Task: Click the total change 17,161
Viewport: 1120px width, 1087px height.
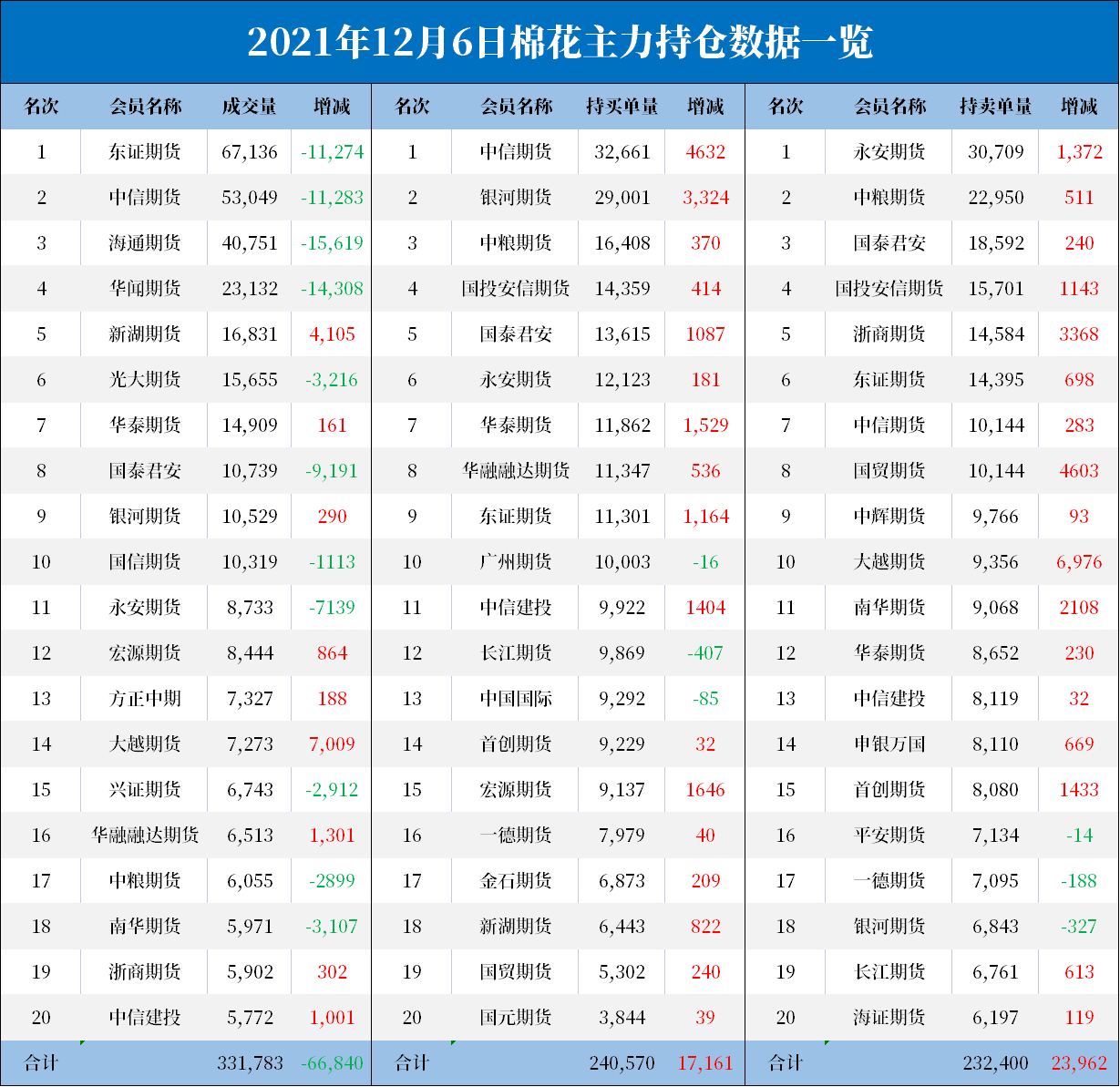Action: [x=705, y=1063]
